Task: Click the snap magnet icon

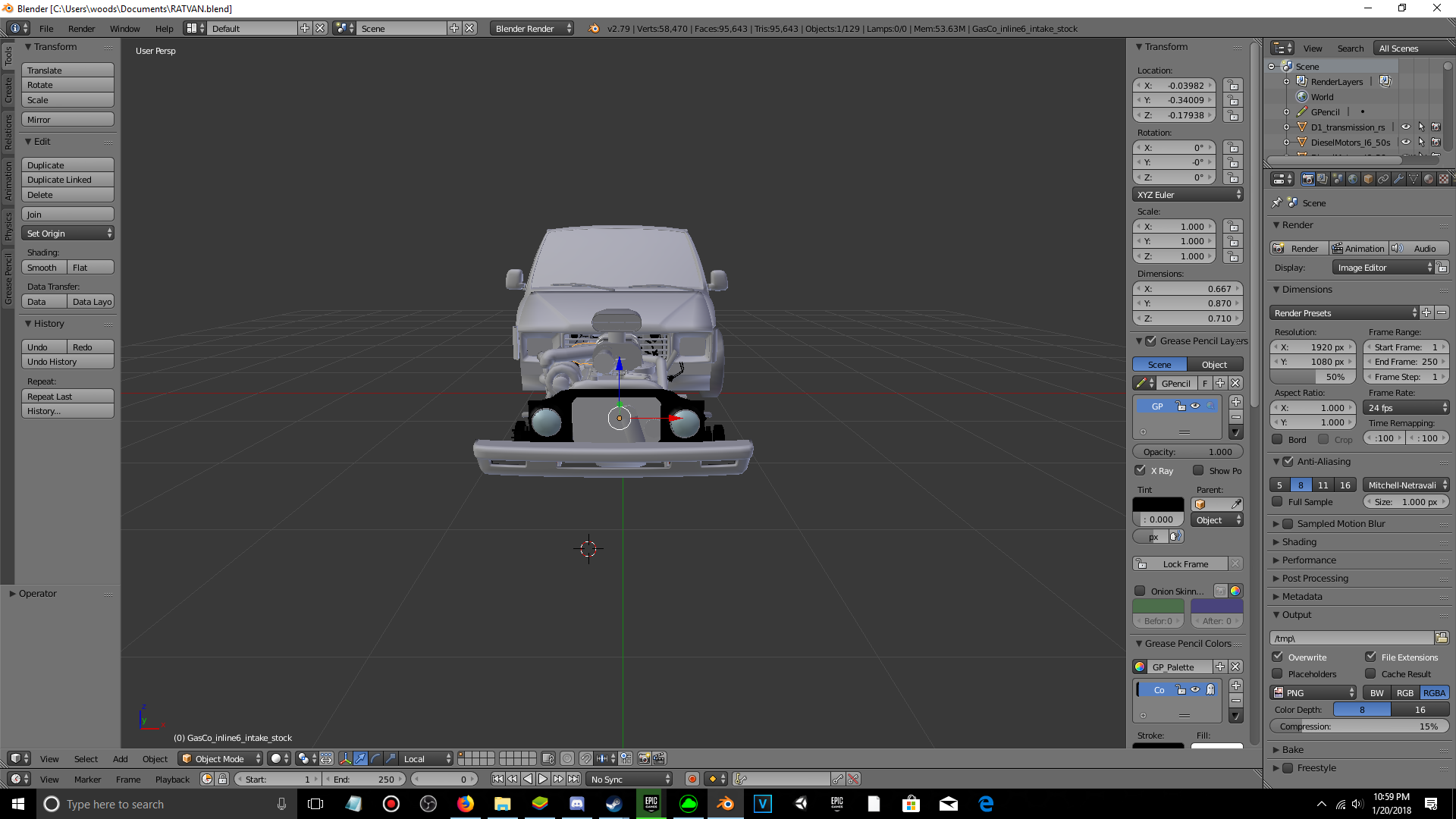Action: pos(586,758)
